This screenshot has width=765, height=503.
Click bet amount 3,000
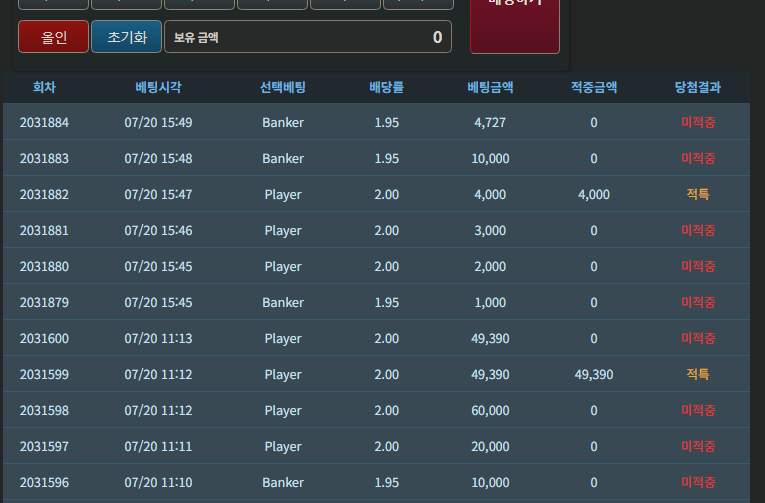(490, 230)
